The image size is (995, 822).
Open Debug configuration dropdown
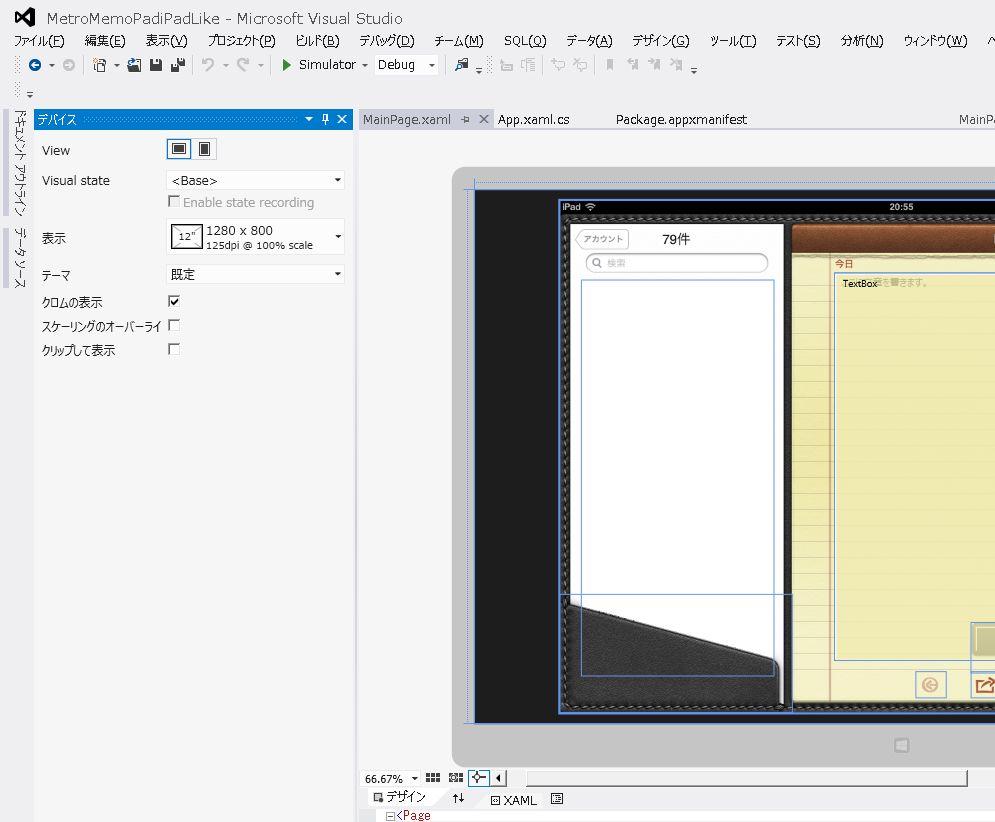pos(407,65)
